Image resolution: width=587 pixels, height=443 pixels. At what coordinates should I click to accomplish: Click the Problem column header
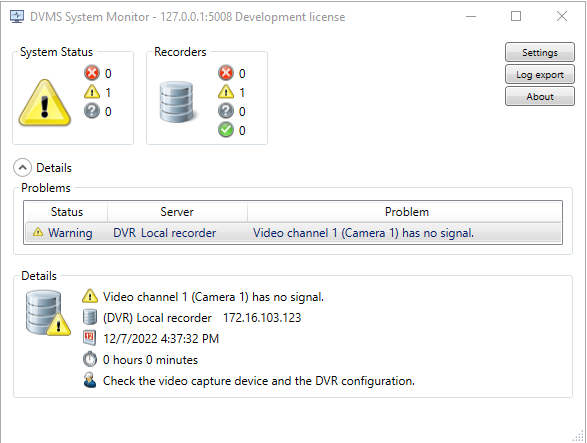tap(407, 212)
